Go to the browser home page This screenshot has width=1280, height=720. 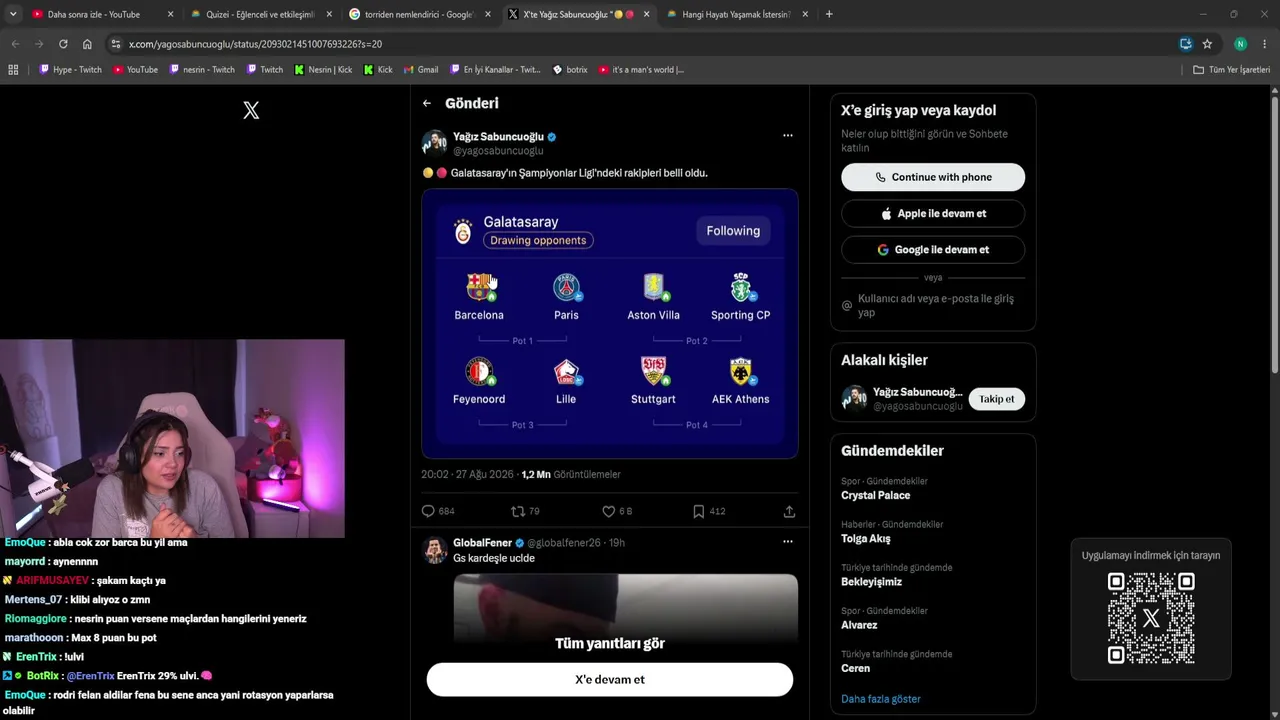(x=87, y=44)
